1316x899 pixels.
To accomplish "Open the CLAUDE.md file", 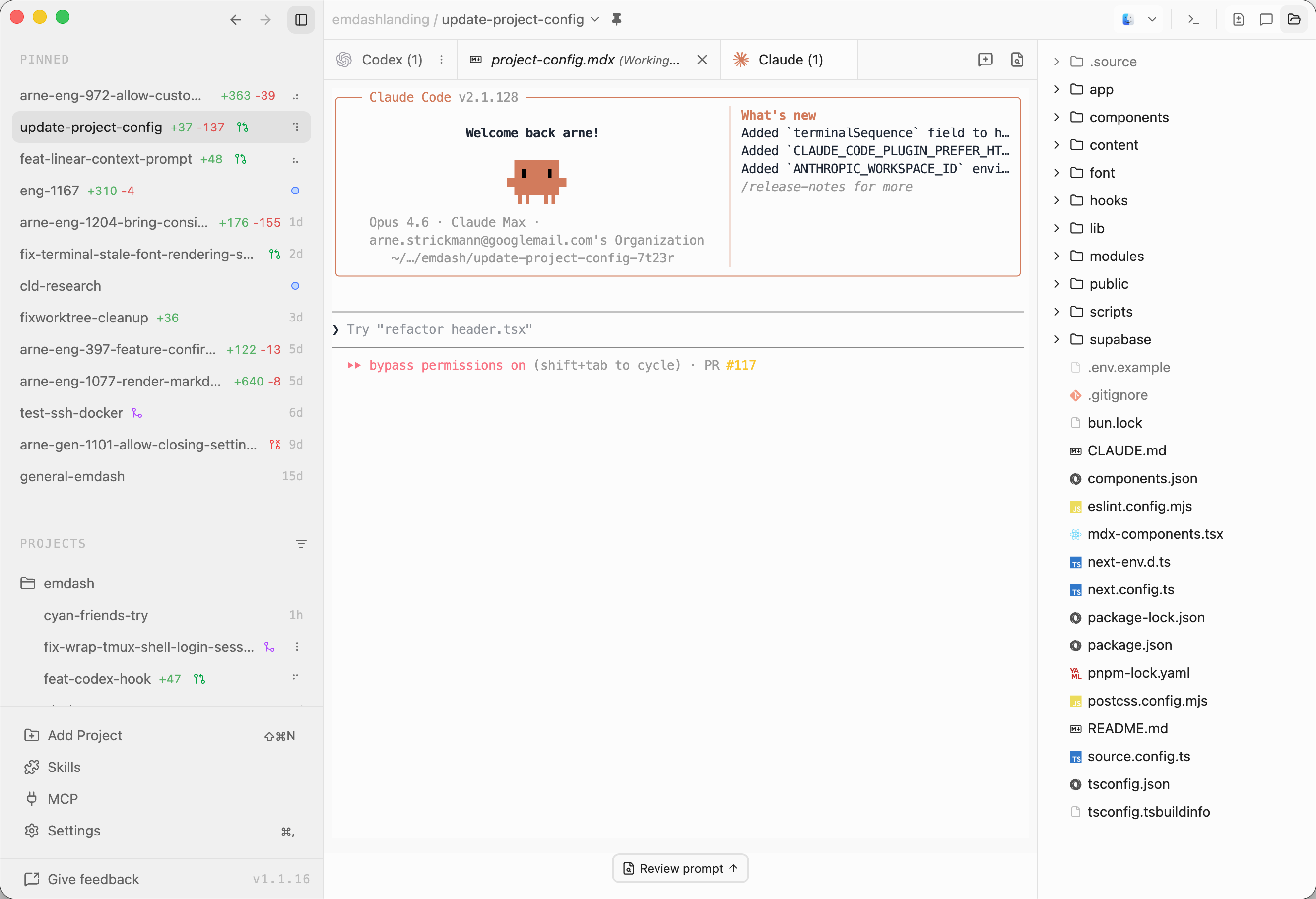I will 1126,450.
